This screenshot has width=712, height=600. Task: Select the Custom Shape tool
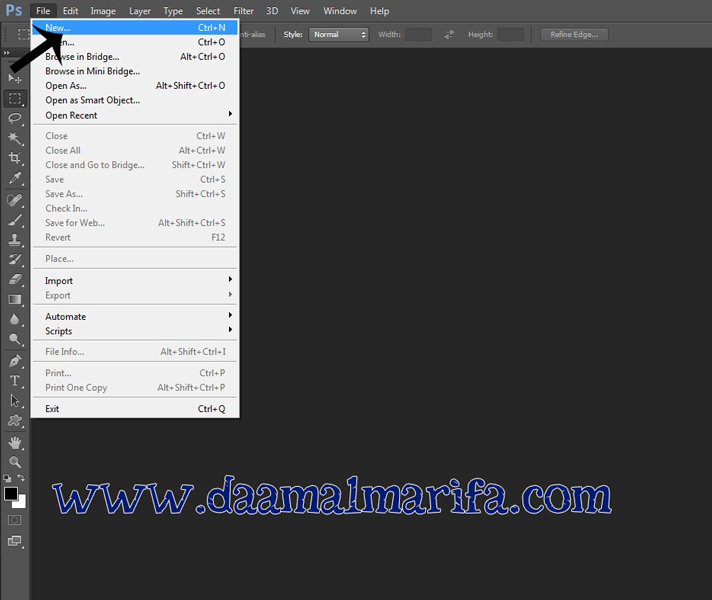(x=15, y=421)
